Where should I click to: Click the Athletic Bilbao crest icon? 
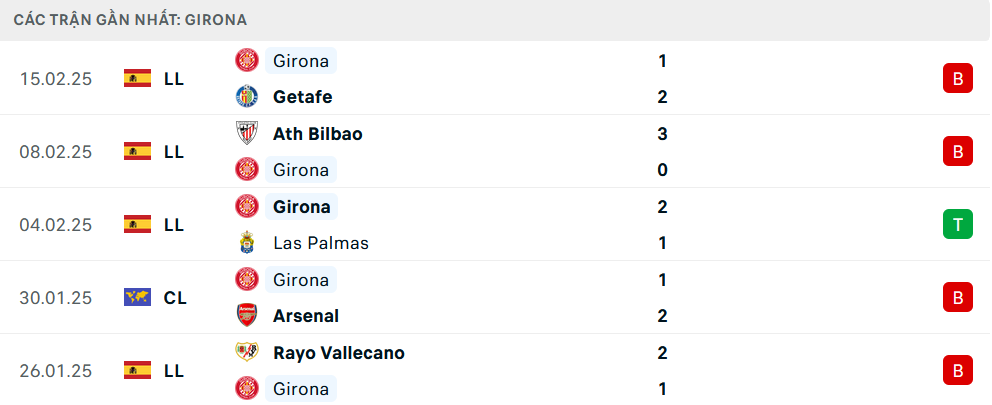tap(246, 133)
